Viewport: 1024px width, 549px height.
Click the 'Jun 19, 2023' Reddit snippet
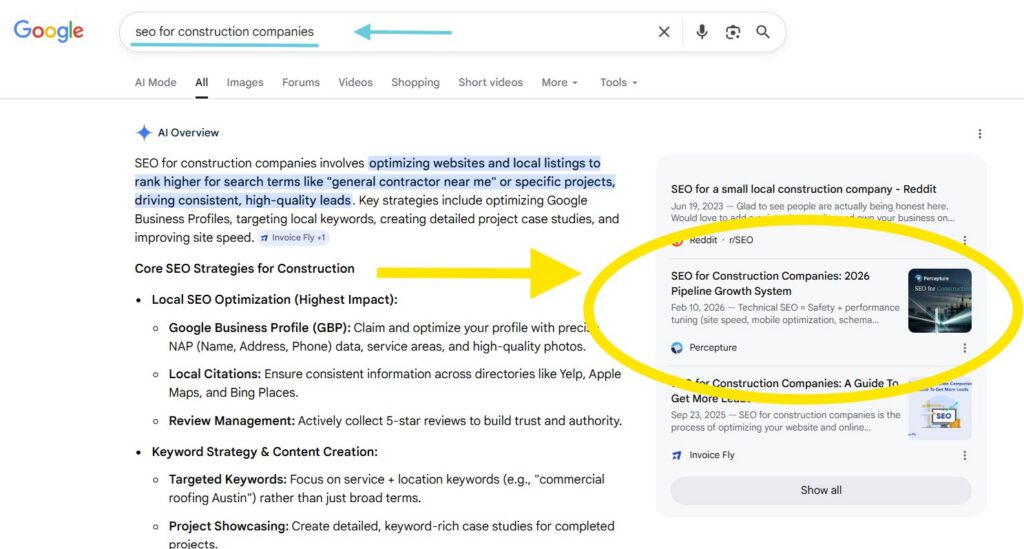pos(812,212)
